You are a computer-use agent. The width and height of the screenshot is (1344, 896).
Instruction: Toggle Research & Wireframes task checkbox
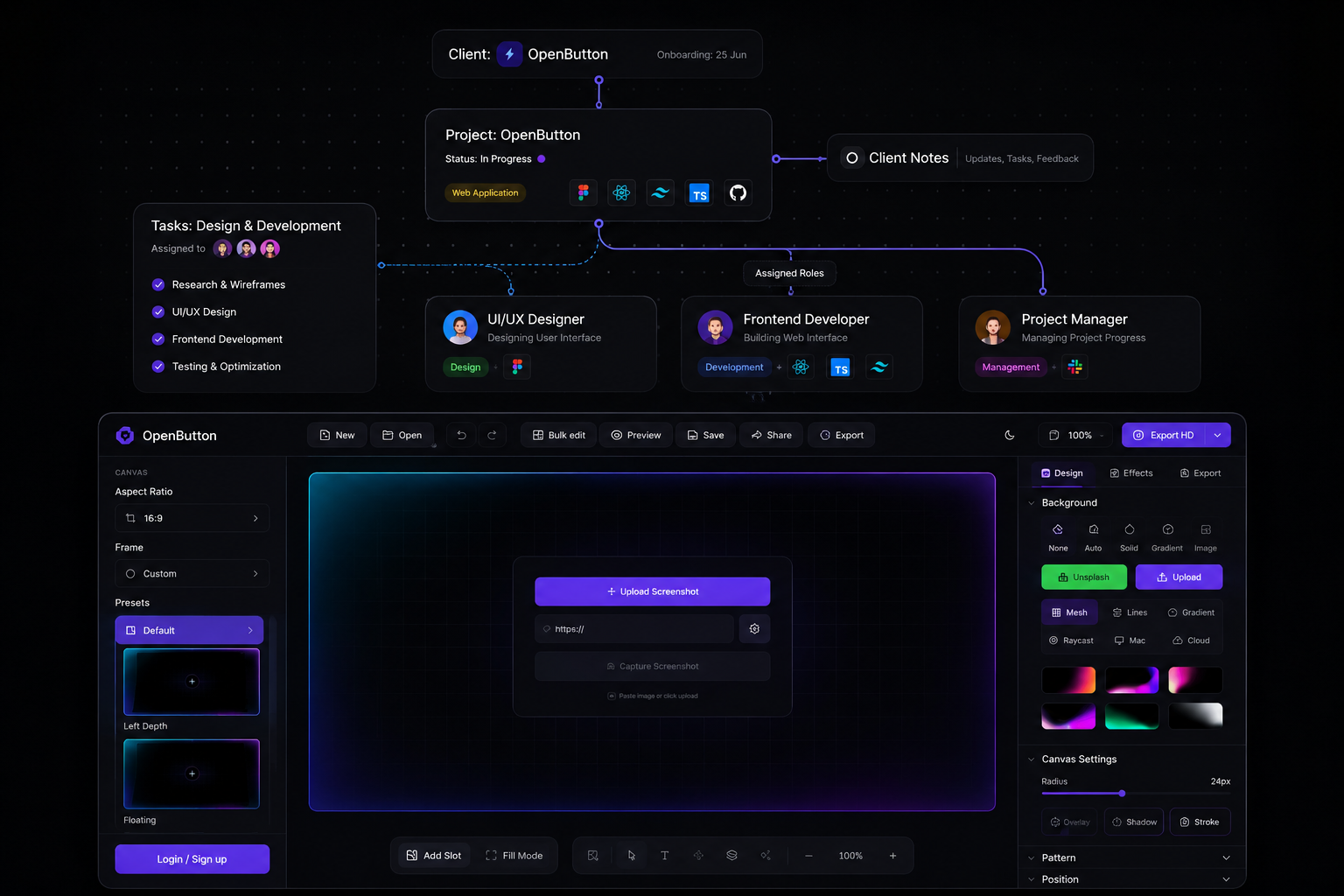click(x=158, y=284)
